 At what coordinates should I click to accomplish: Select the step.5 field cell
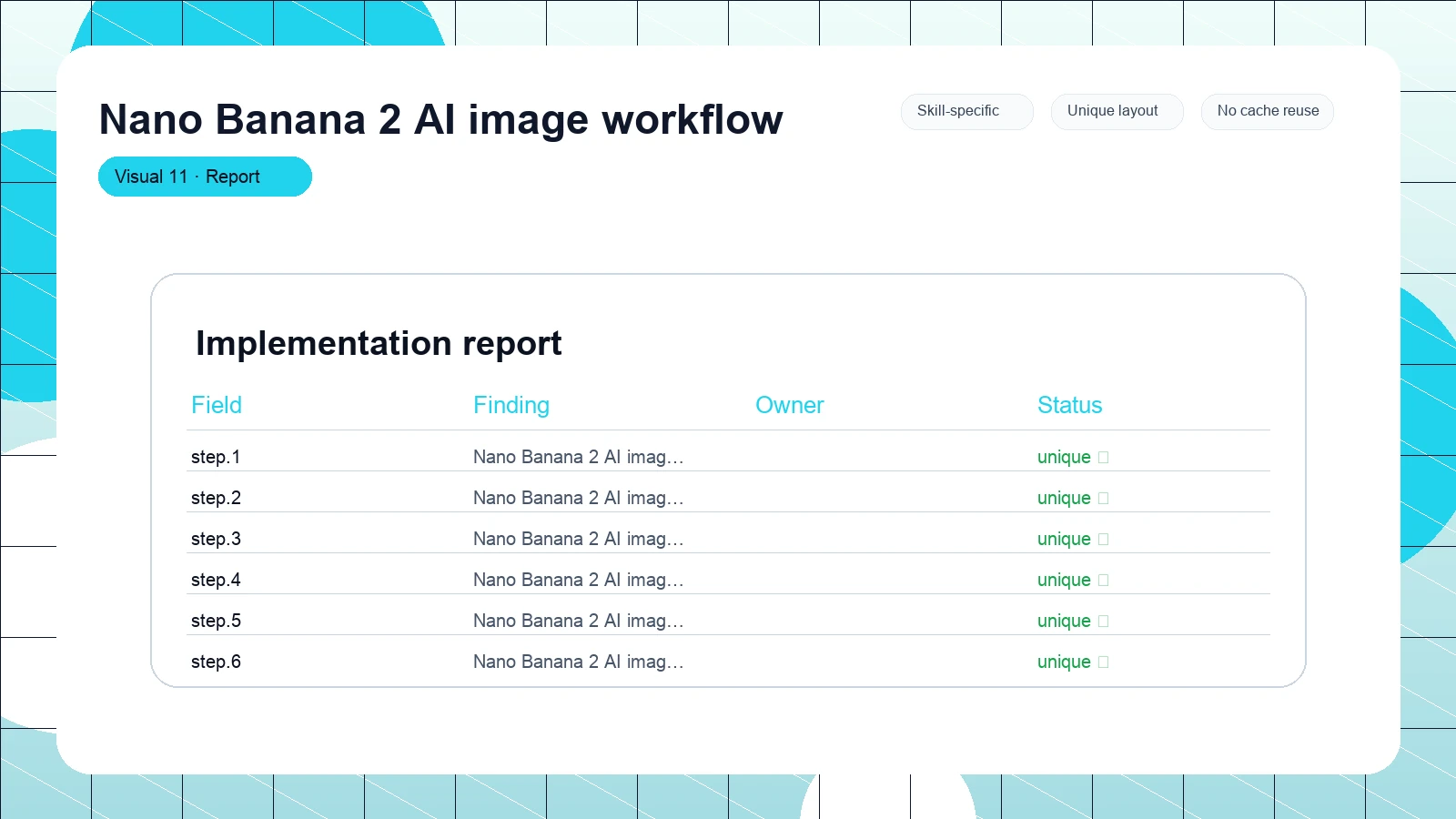(x=216, y=621)
